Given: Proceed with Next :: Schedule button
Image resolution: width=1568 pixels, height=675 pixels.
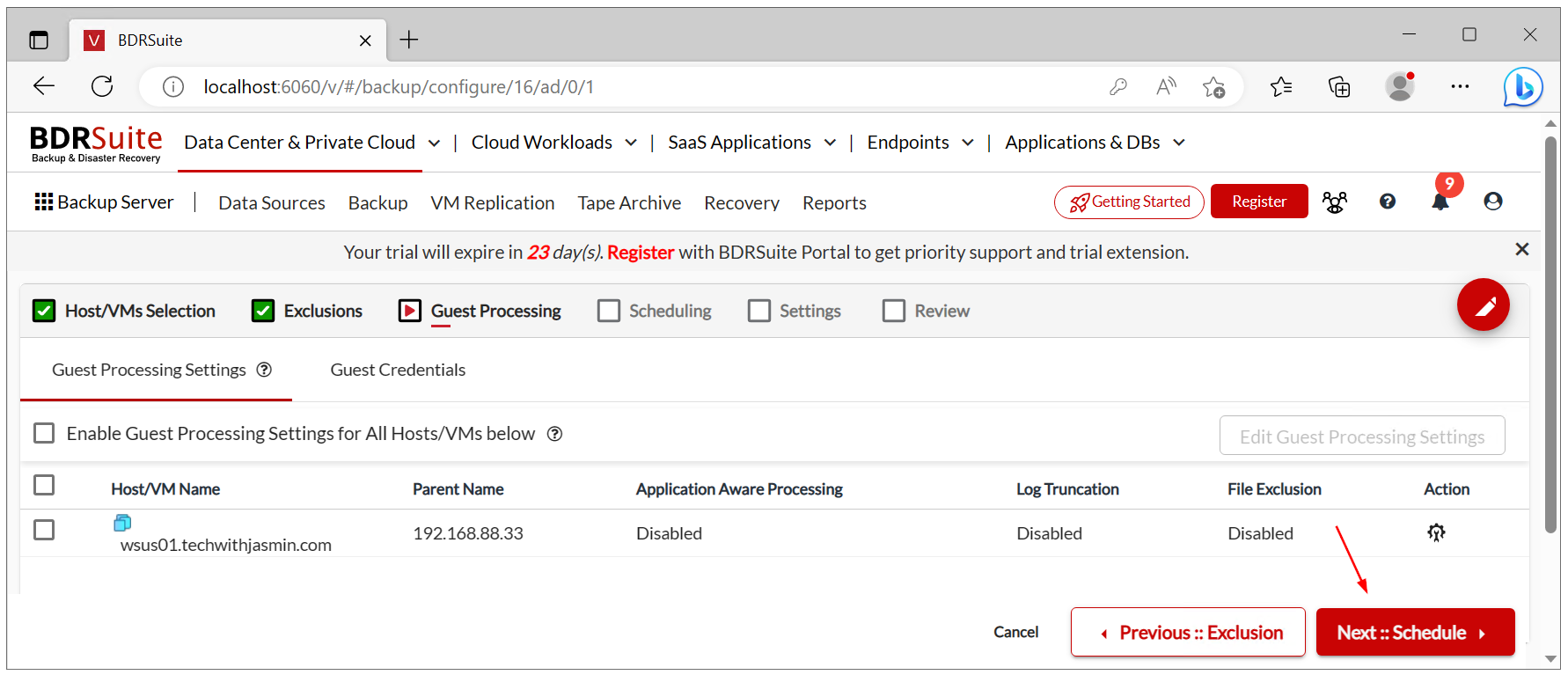Looking at the screenshot, I should click(x=1415, y=632).
